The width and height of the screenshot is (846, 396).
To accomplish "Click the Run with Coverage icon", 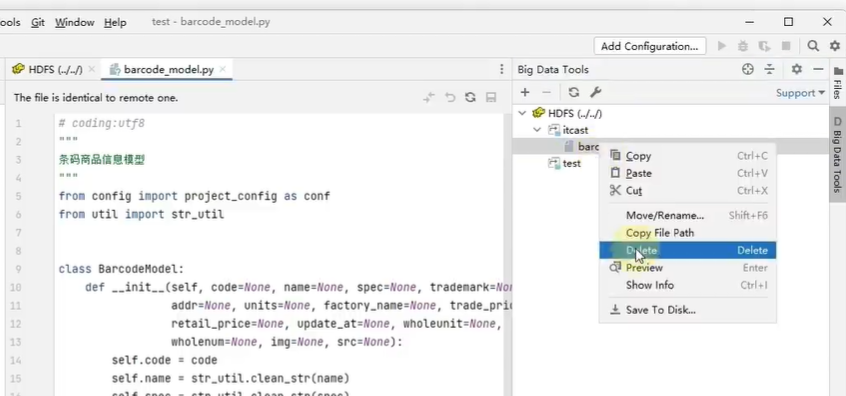I will (x=764, y=46).
